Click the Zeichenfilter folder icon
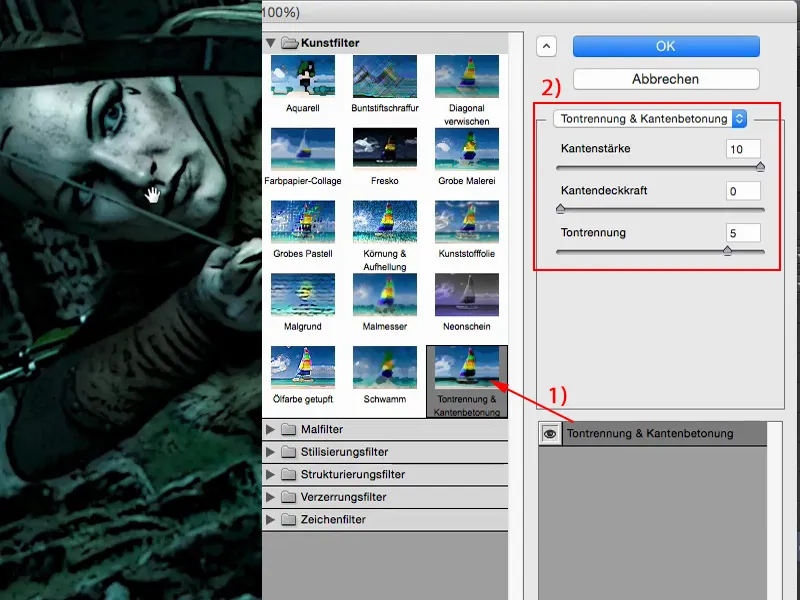 [289, 519]
